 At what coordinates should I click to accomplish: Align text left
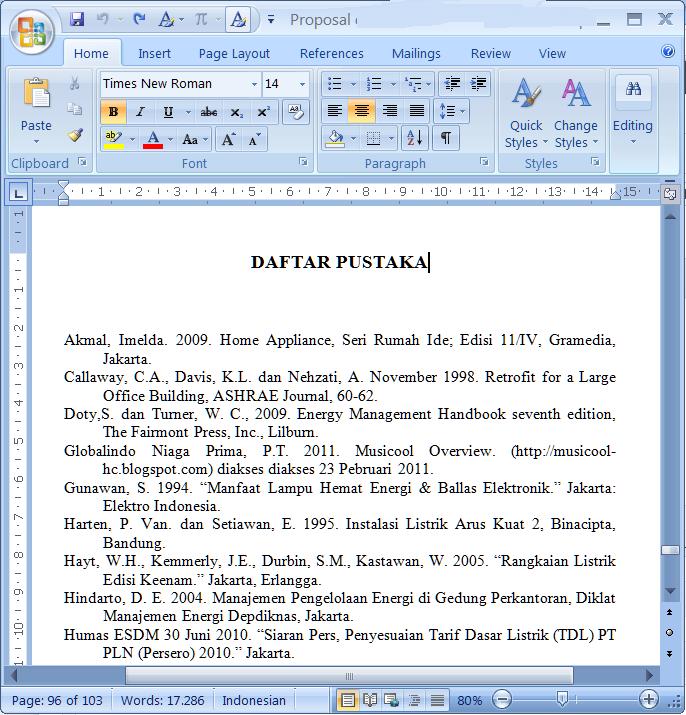(x=335, y=111)
